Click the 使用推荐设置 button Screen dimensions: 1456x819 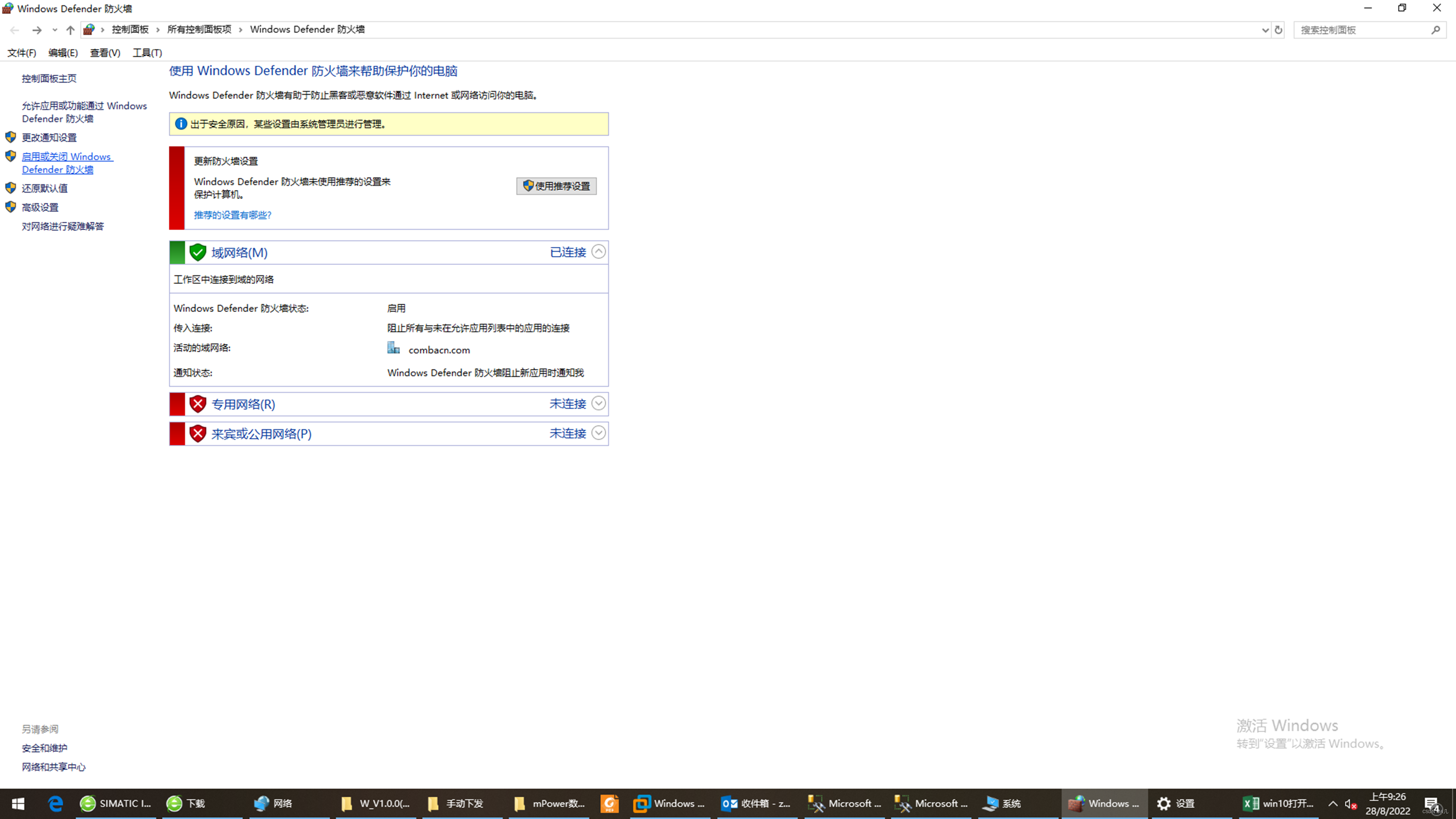click(556, 186)
